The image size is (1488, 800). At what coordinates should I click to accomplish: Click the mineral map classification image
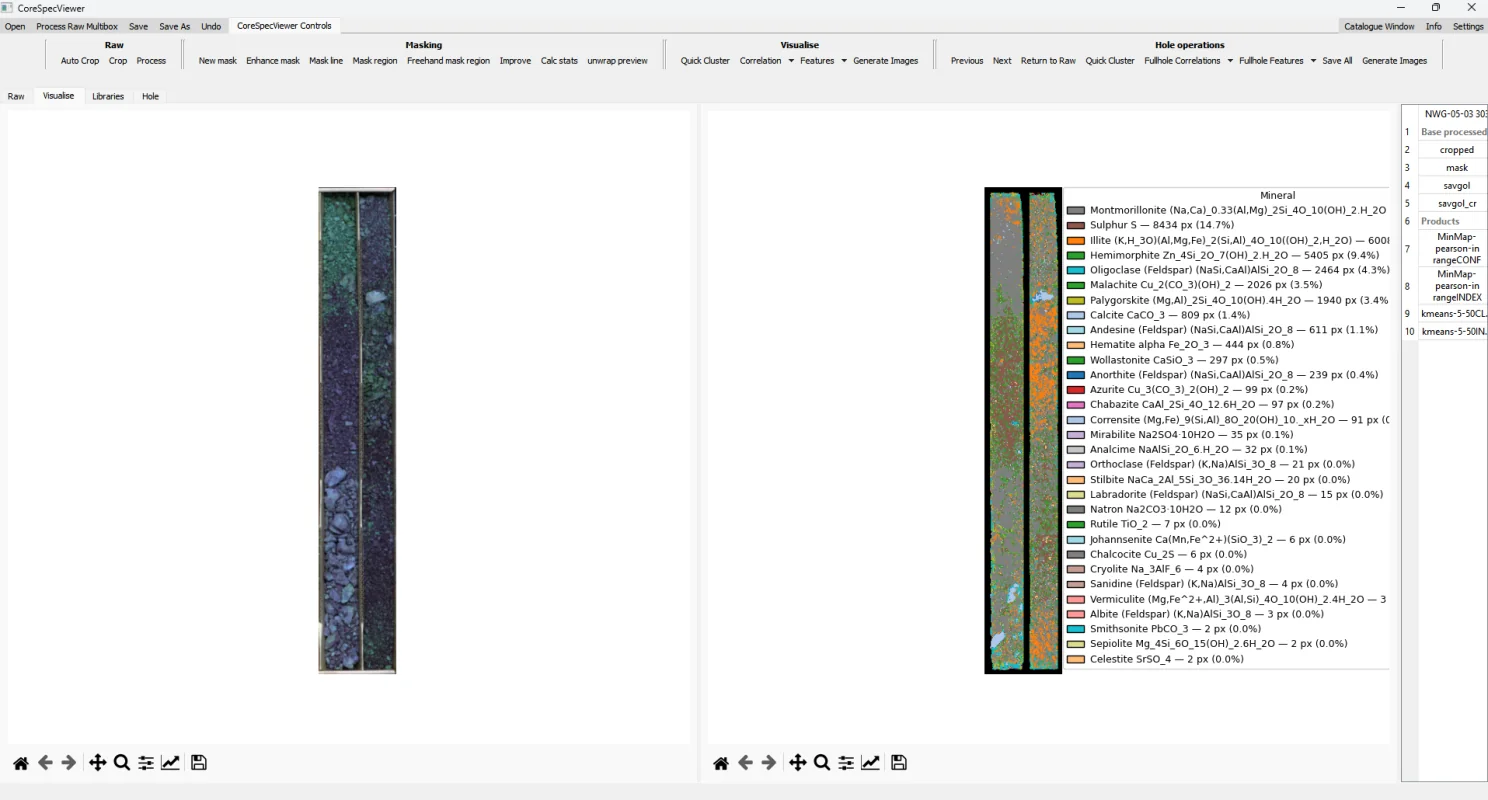[x=1023, y=430]
